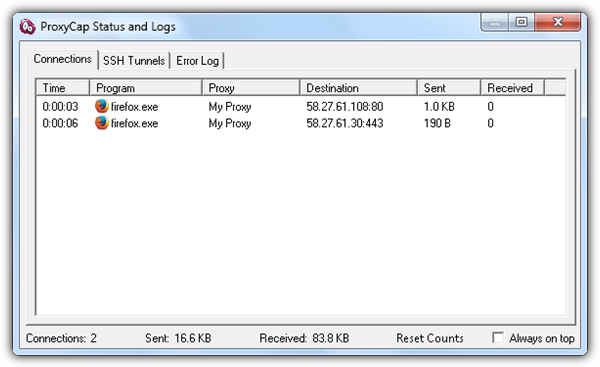The width and height of the screenshot is (600, 367).
Task: Sort by the Destination column header
Action: pyautogui.click(x=358, y=88)
